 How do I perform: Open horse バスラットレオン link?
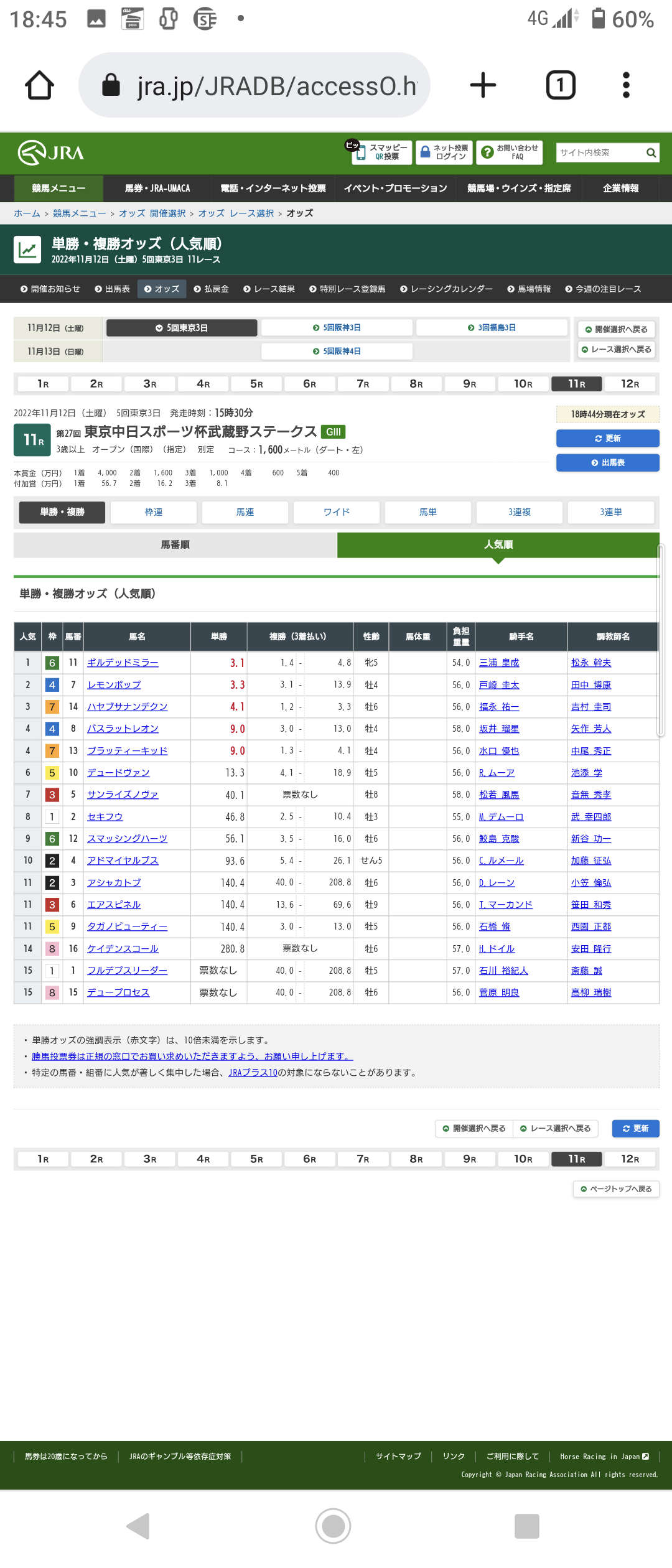pos(123,729)
